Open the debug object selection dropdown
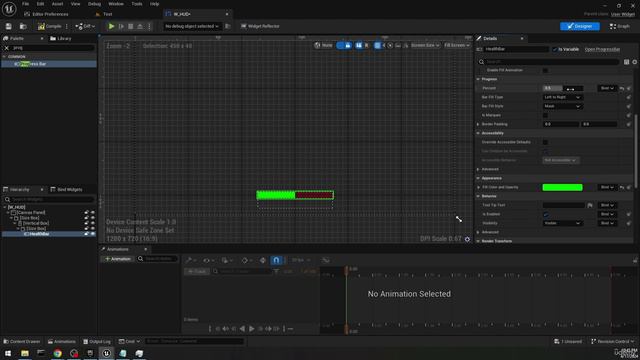 191,26
